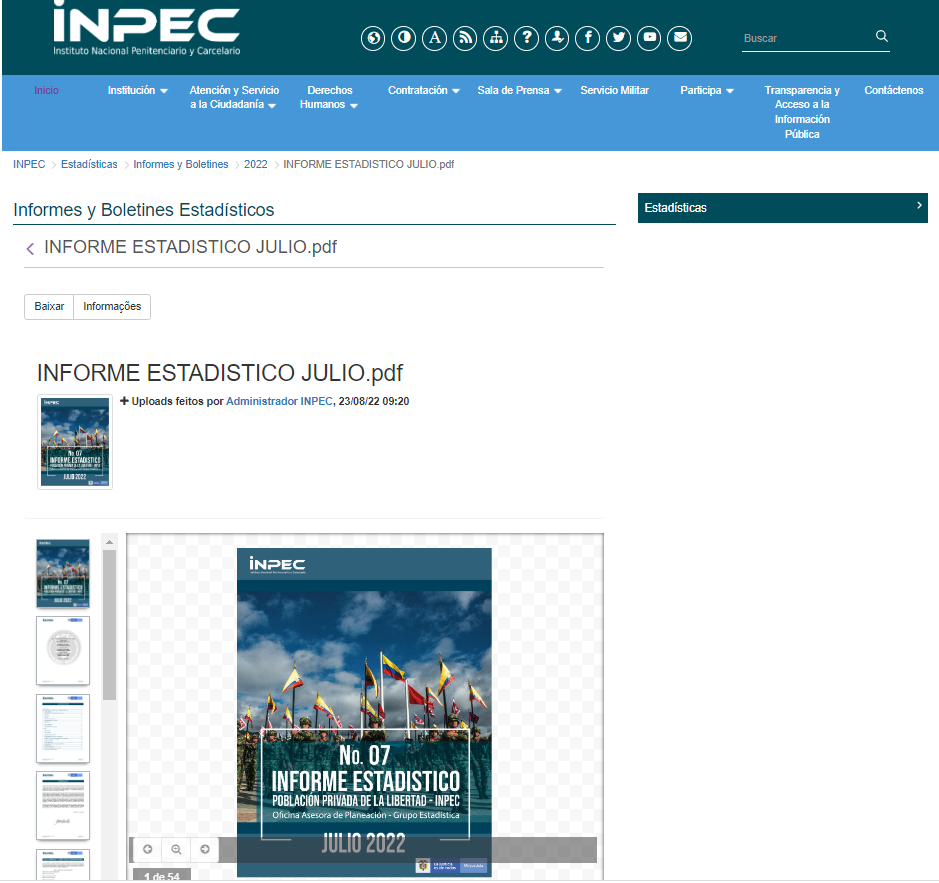Toggle high contrast mode icon
The height and width of the screenshot is (883, 939).
pyautogui.click(x=403, y=38)
